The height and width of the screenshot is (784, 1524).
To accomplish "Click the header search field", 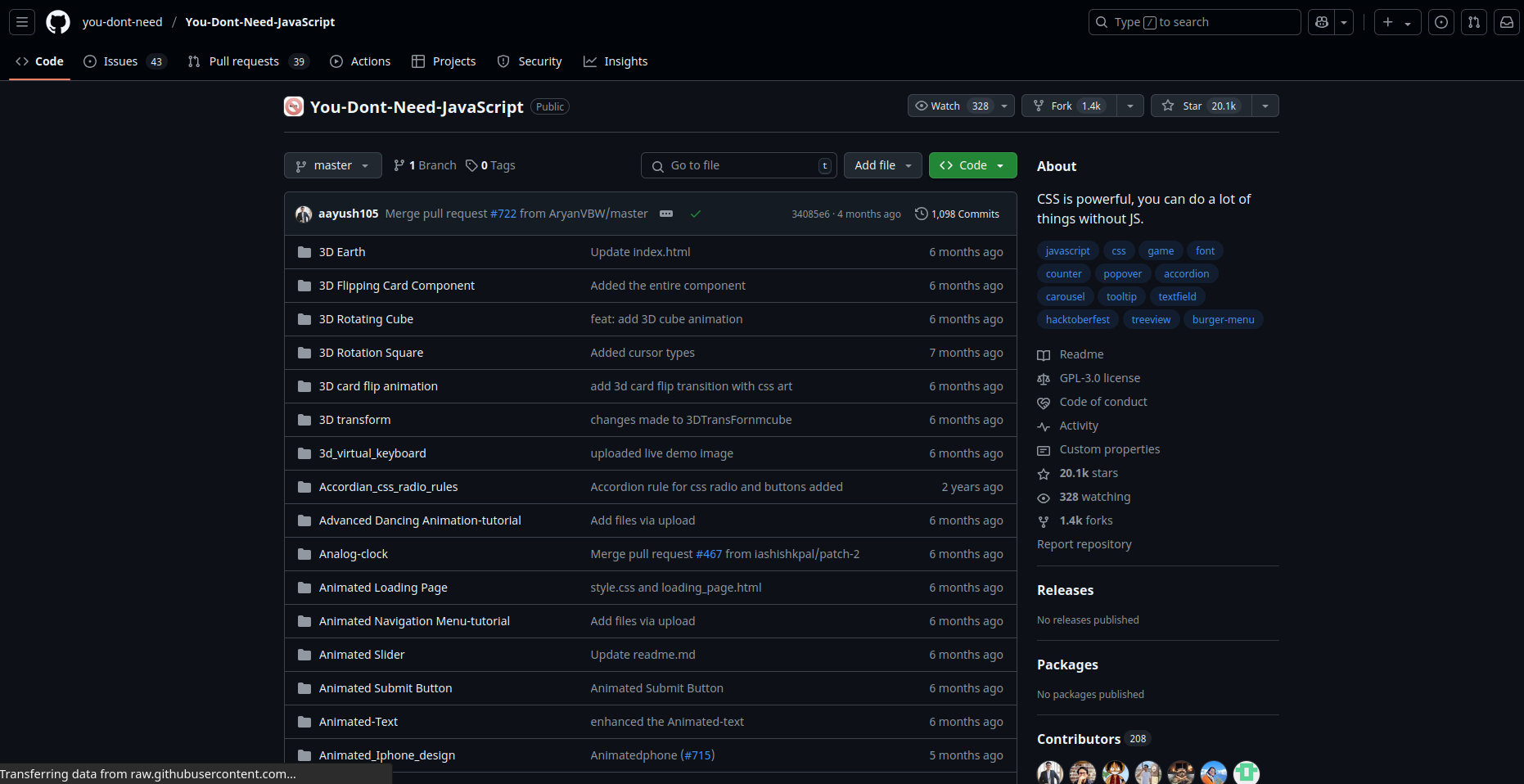I will click(1194, 22).
